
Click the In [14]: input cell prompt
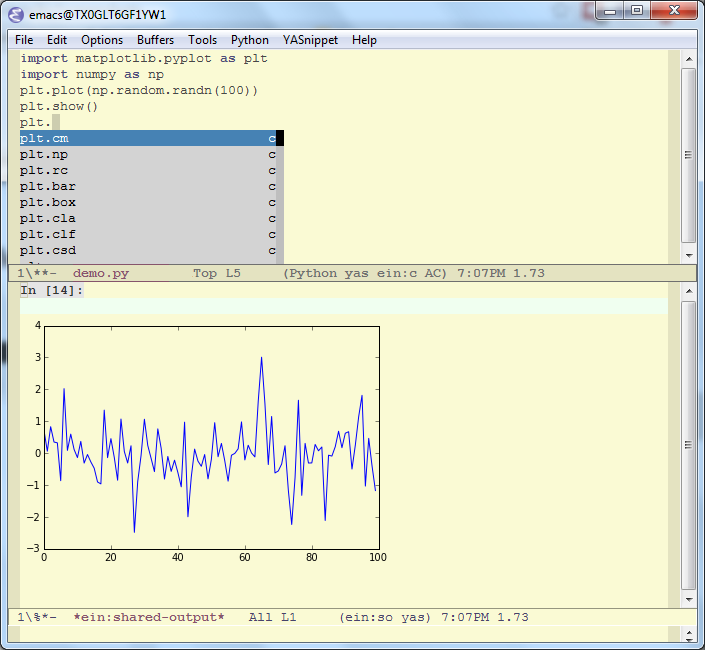(x=52, y=291)
